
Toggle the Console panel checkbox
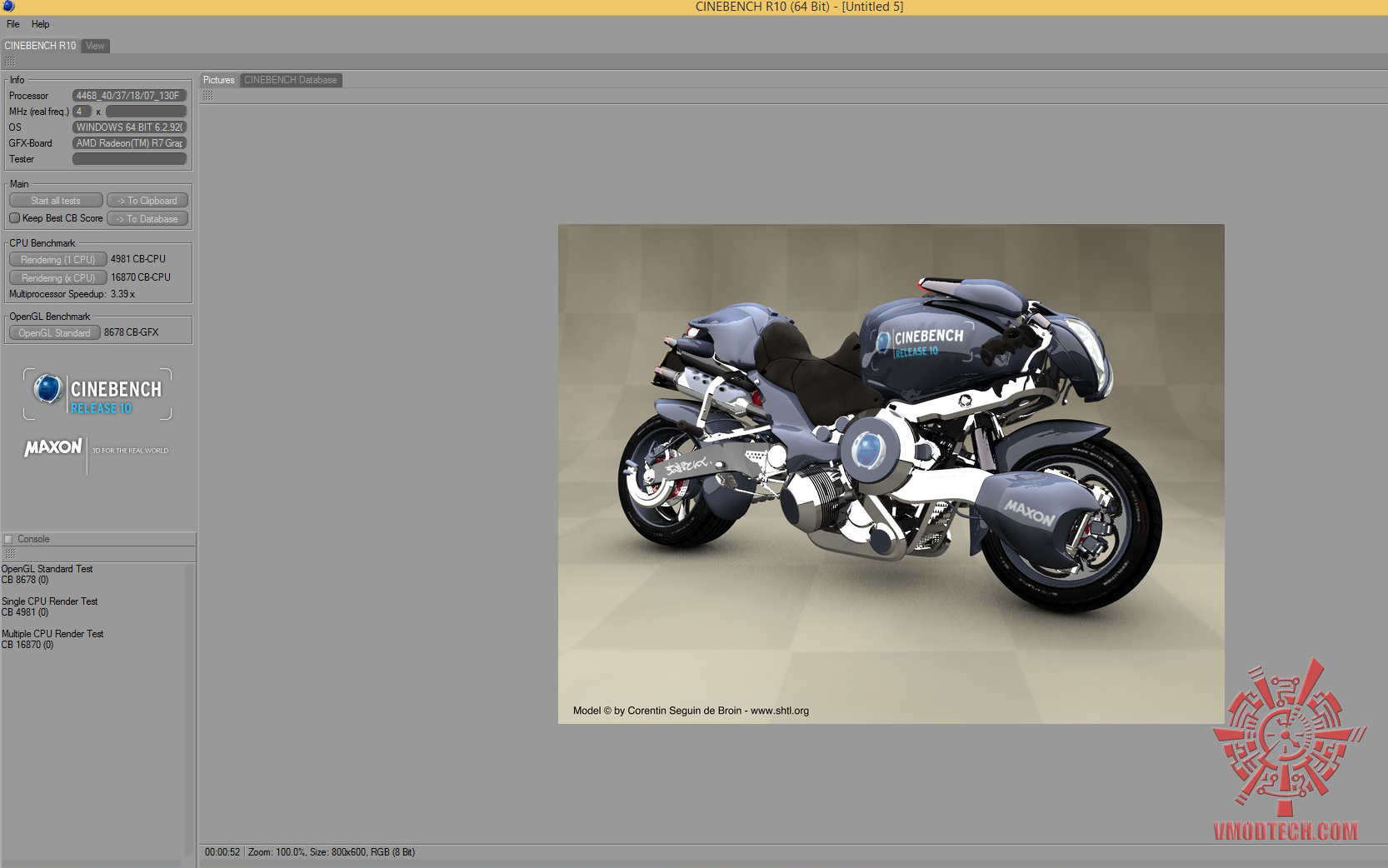click(x=8, y=539)
